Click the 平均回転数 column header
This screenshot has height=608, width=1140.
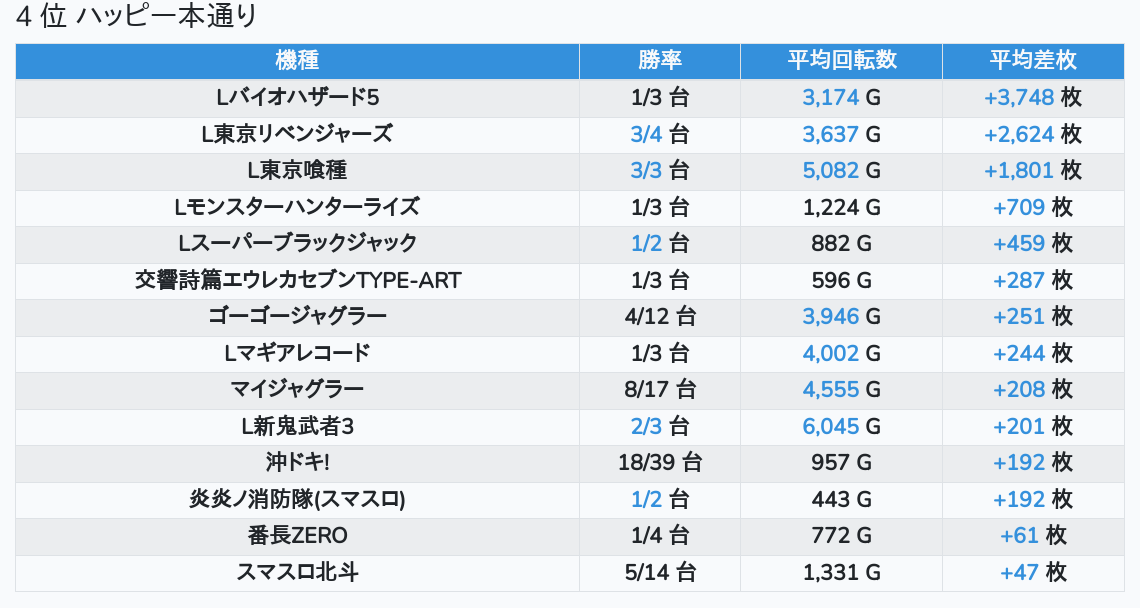pyautogui.click(x=841, y=60)
